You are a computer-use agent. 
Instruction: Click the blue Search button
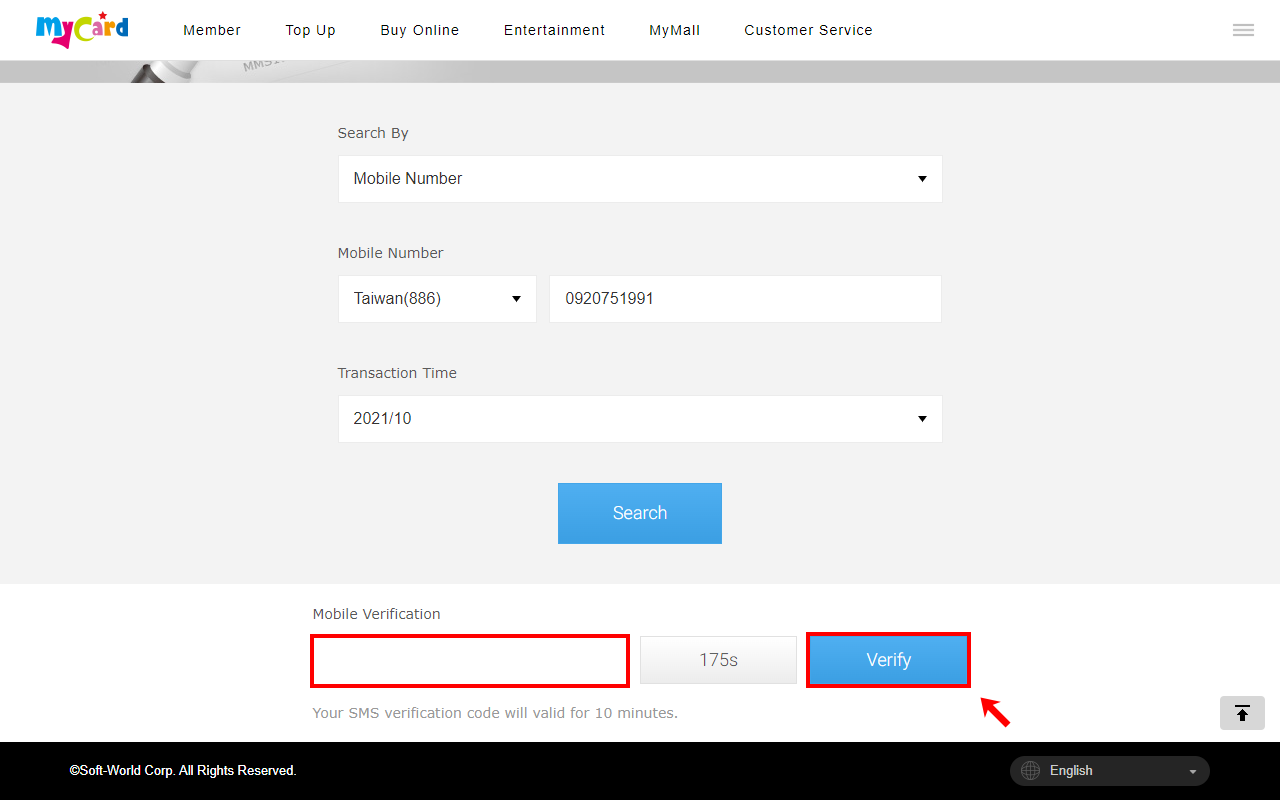point(640,513)
